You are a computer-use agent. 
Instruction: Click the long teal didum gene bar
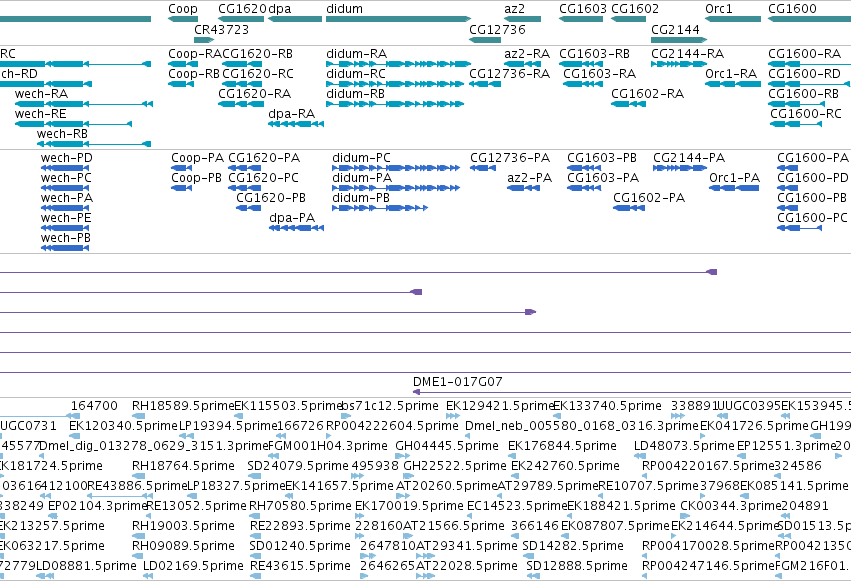(x=398, y=19)
